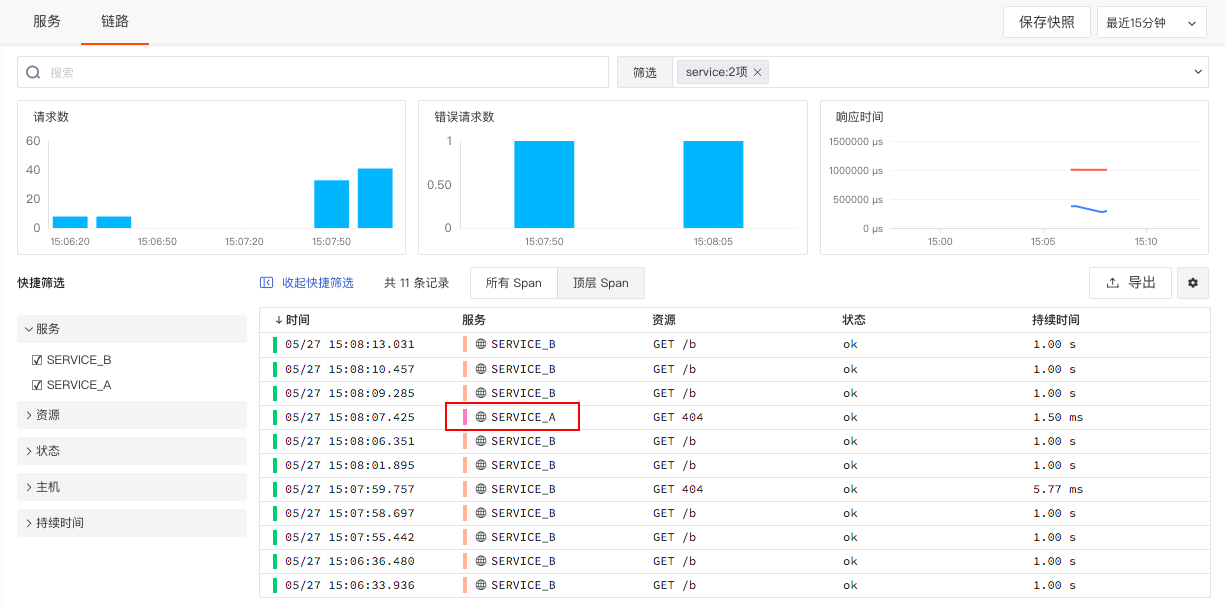The height and width of the screenshot is (610, 1225).
Task: Expand the 资源 quick filter group
Action: click(x=132, y=415)
